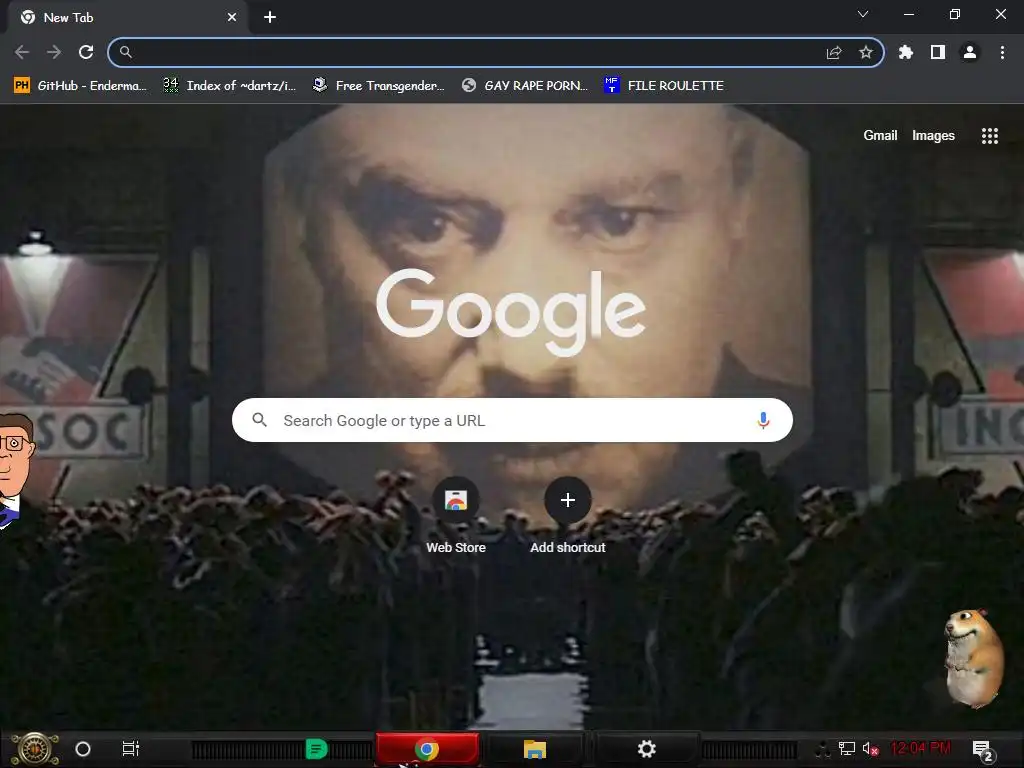This screenshot has height=768, width=1024.
Task: Open Google Images link
Action: (x=933, y=135)
